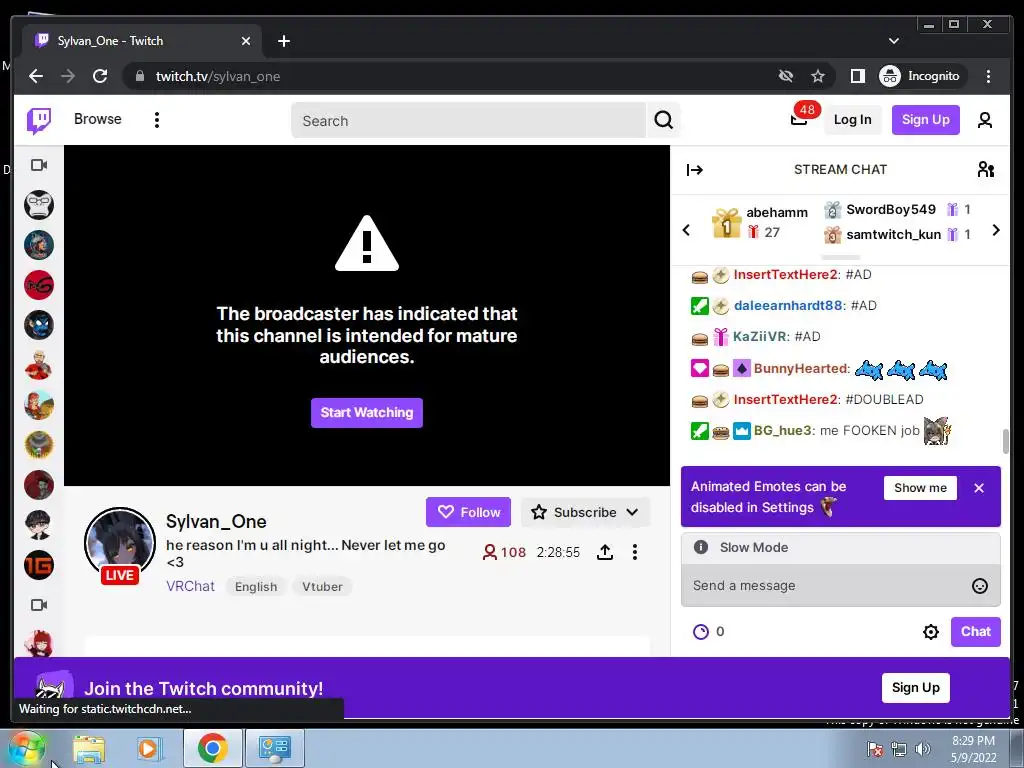Click Show me on emotes banner
This screenshot has width=1024, height=768.
920,488
